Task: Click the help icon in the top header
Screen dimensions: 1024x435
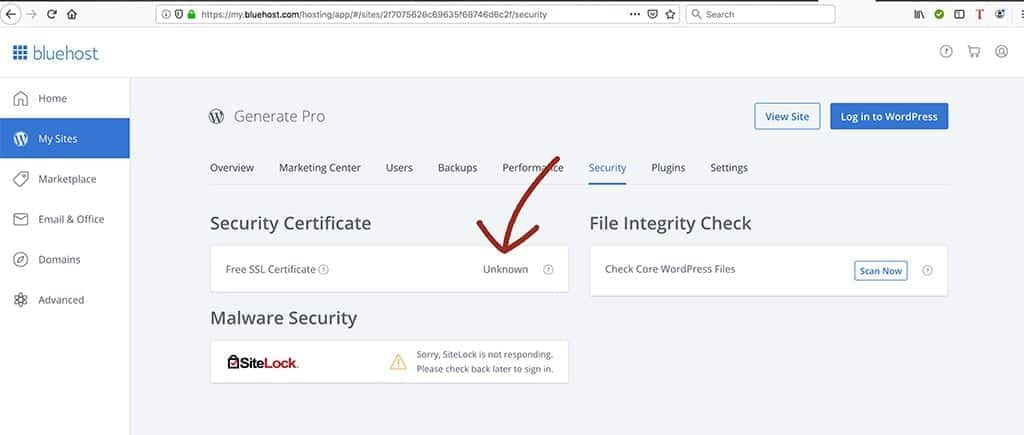Action: pos(946,52)
